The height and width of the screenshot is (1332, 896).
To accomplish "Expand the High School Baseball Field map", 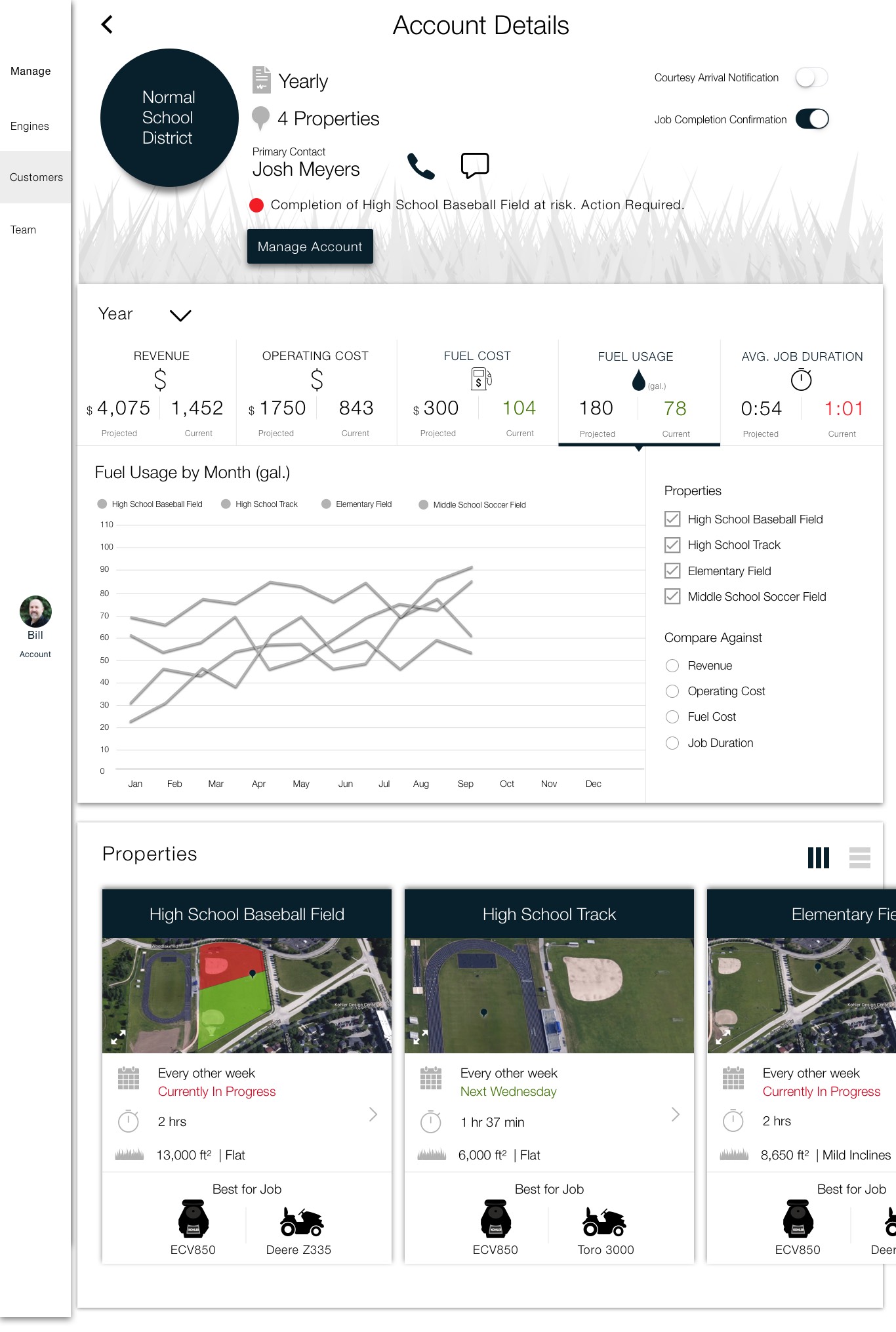I will (x=118, y=1038).
